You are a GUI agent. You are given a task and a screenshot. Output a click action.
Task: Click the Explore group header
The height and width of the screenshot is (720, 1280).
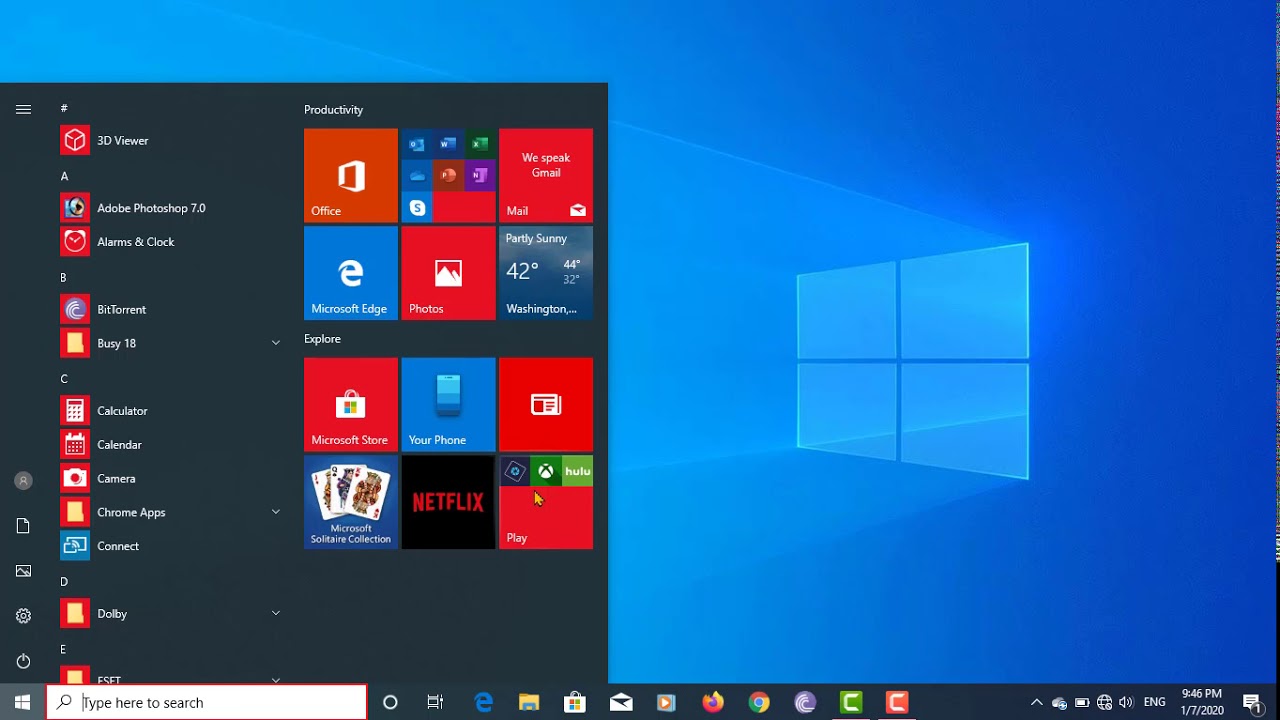tap(323, 339)
